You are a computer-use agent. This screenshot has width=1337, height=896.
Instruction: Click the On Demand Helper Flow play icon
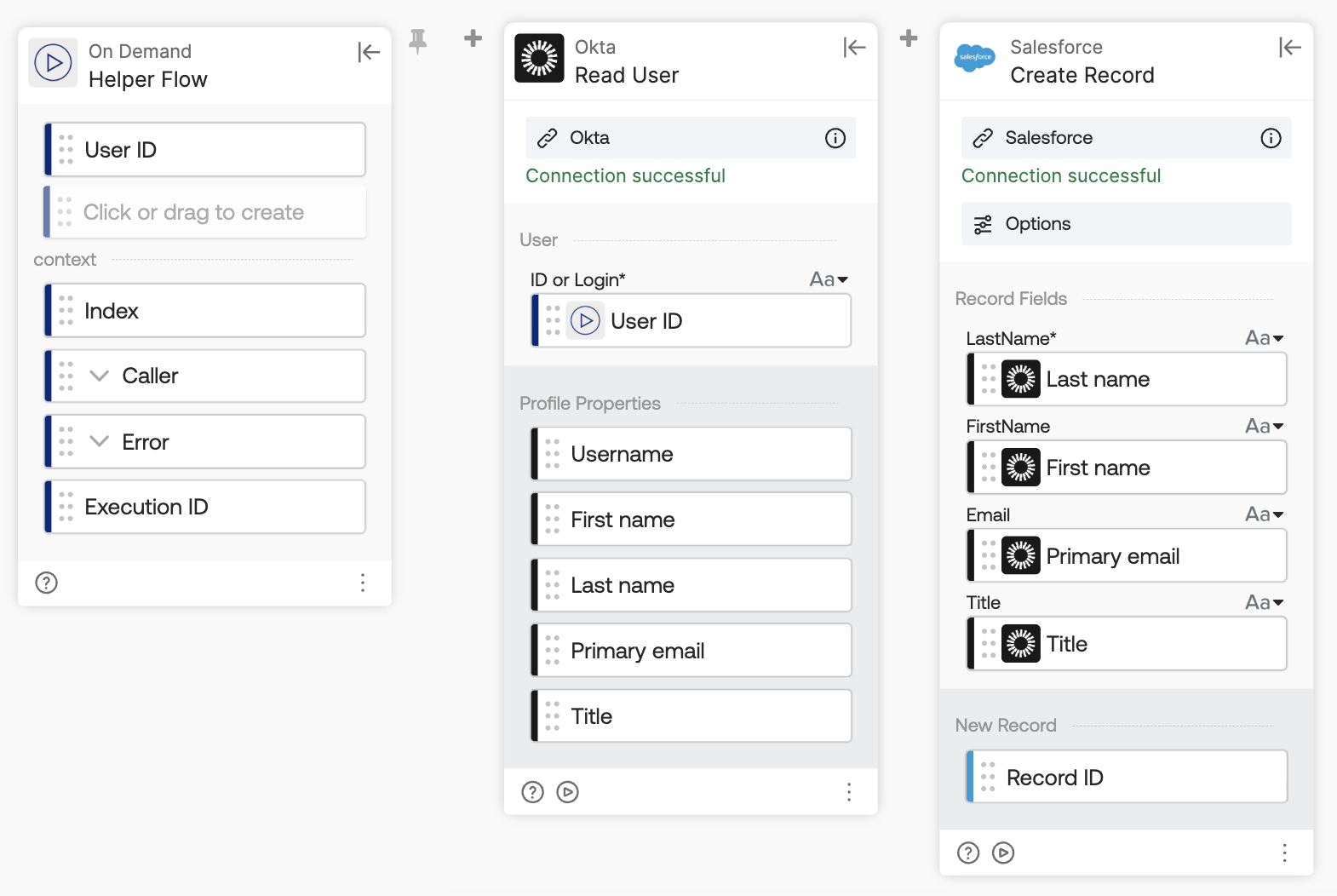[53, 63]
